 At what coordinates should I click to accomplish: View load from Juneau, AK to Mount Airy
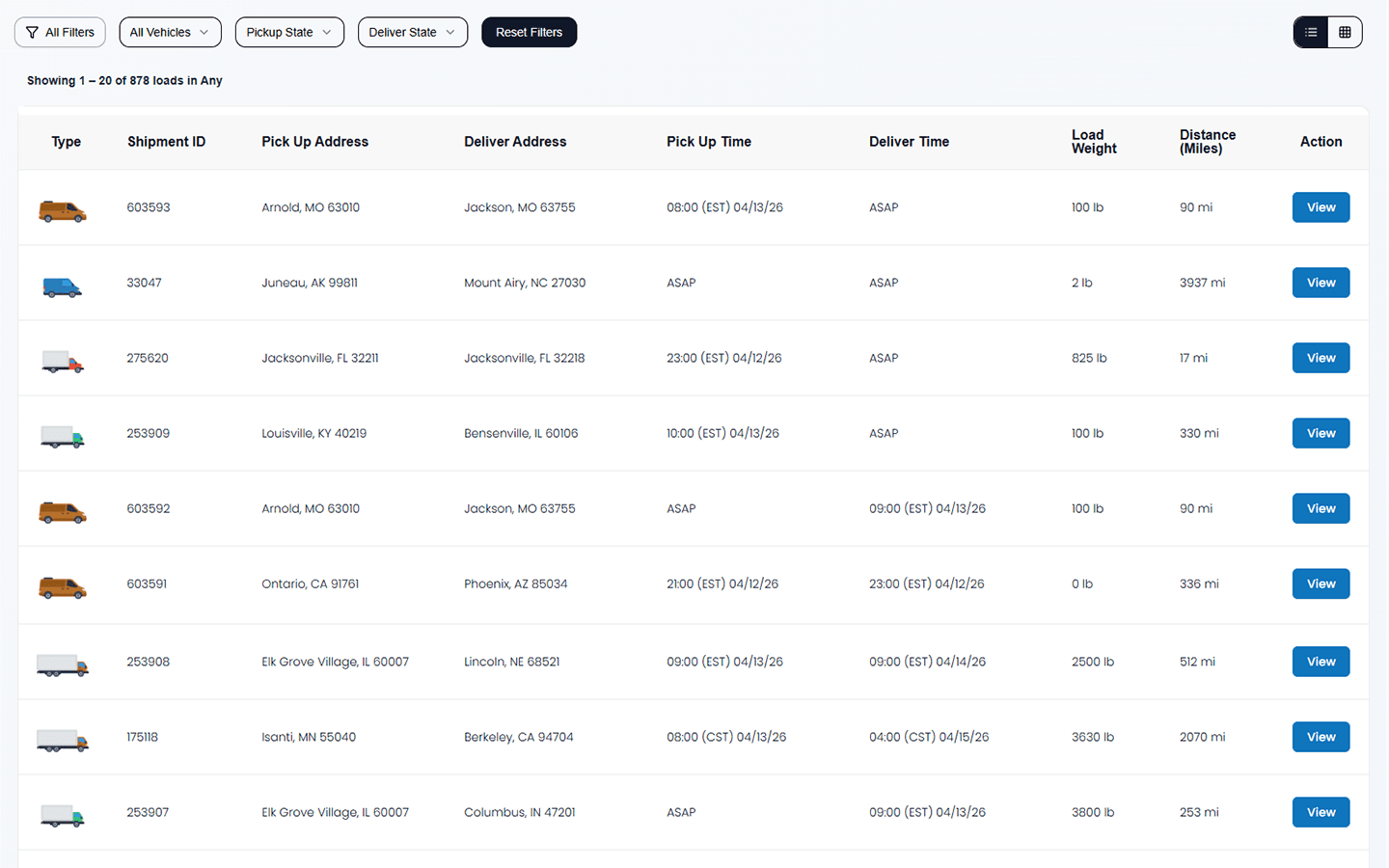pos(1321,283)
